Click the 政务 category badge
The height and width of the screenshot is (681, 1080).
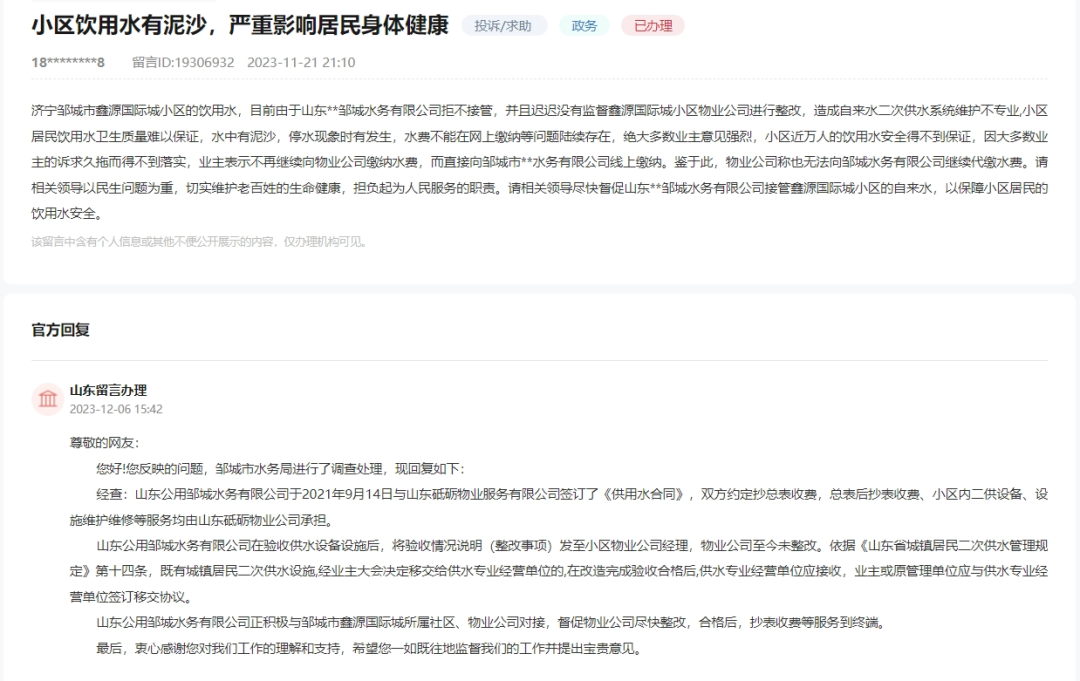pyautogui.click(x=584, y=25)
